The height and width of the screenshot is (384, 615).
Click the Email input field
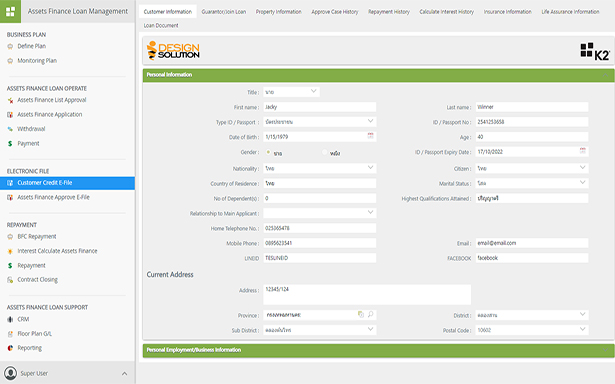532,243
